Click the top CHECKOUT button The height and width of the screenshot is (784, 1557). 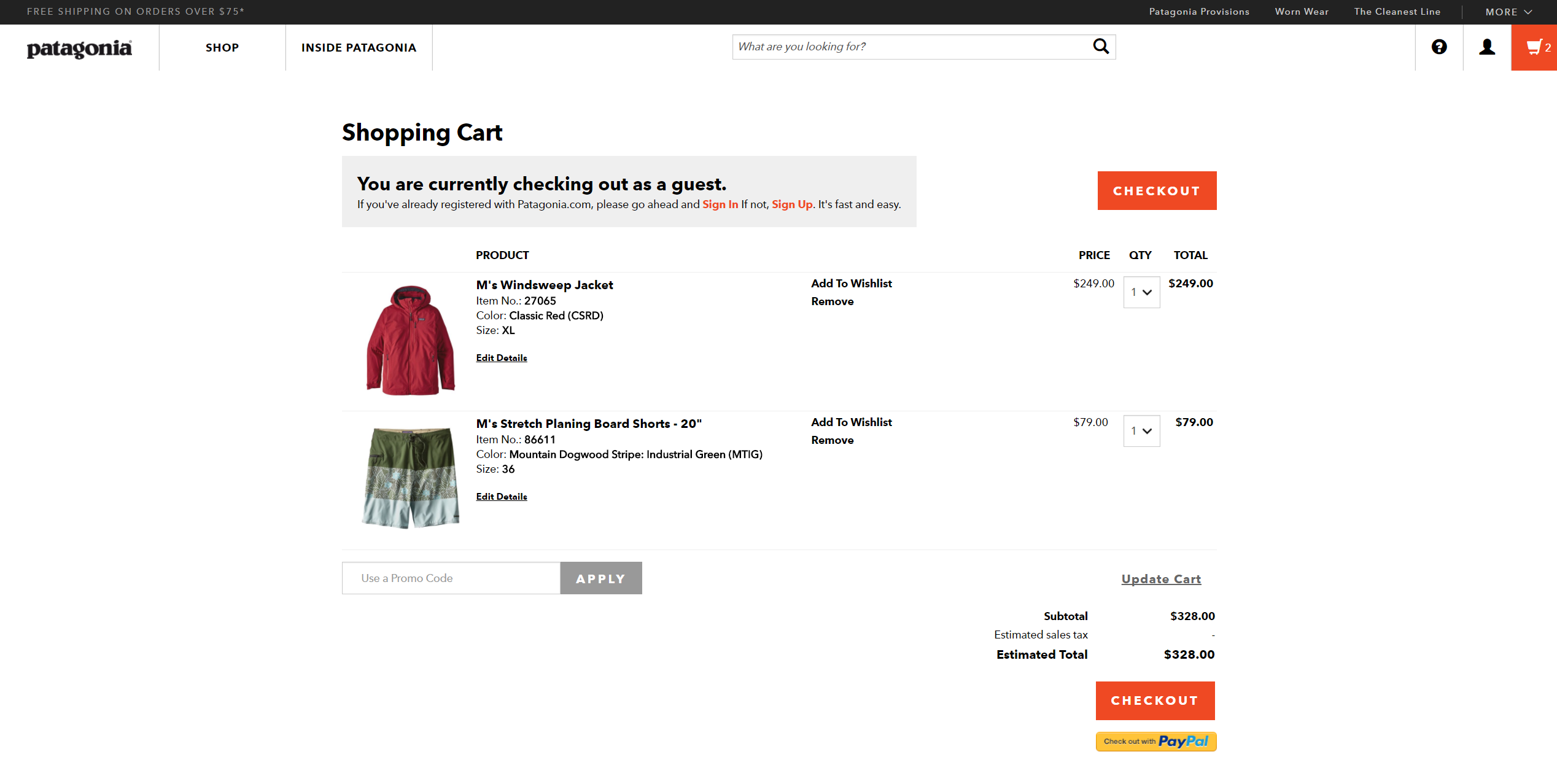click(1157, 190)
